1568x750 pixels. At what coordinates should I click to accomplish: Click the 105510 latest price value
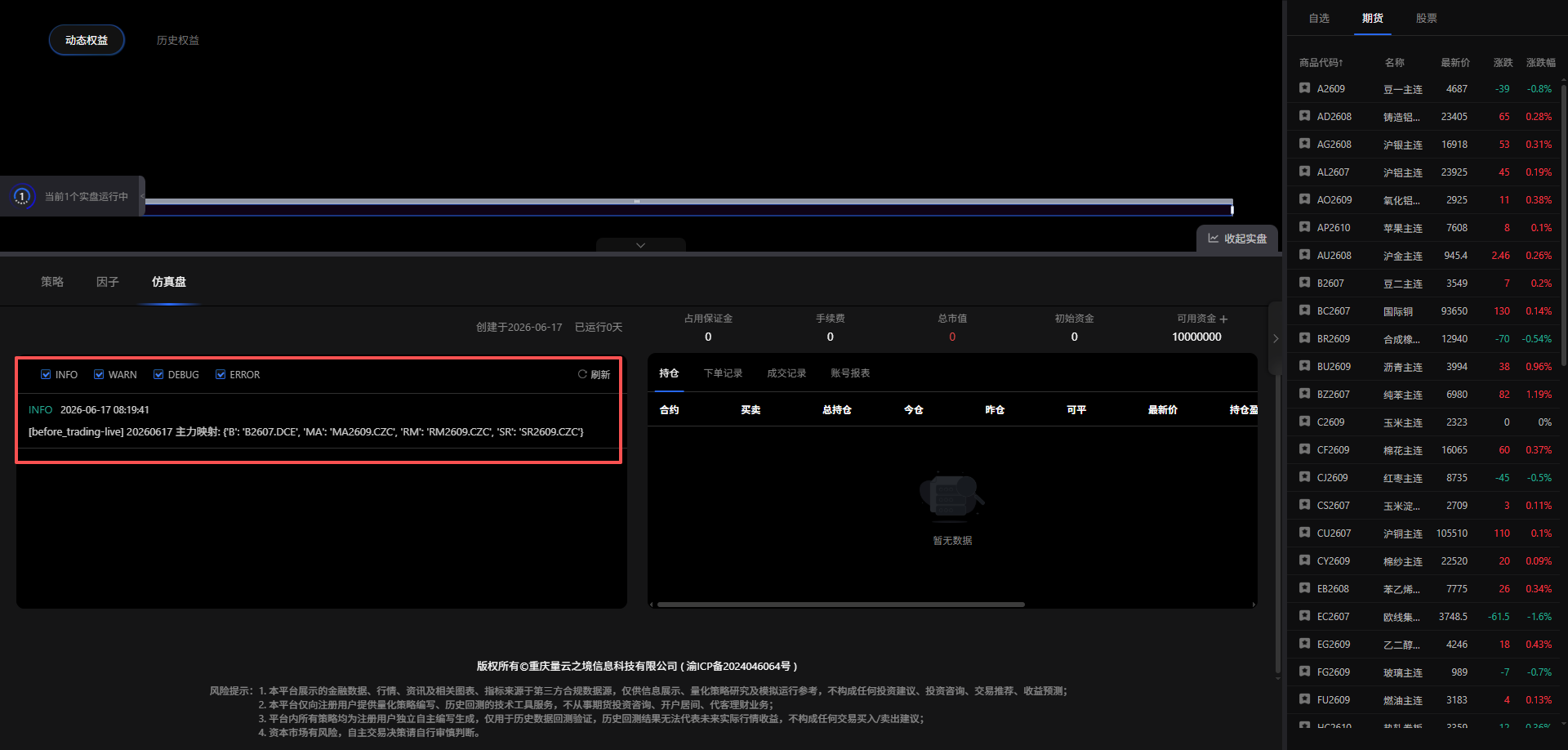tap(1452, 533)
